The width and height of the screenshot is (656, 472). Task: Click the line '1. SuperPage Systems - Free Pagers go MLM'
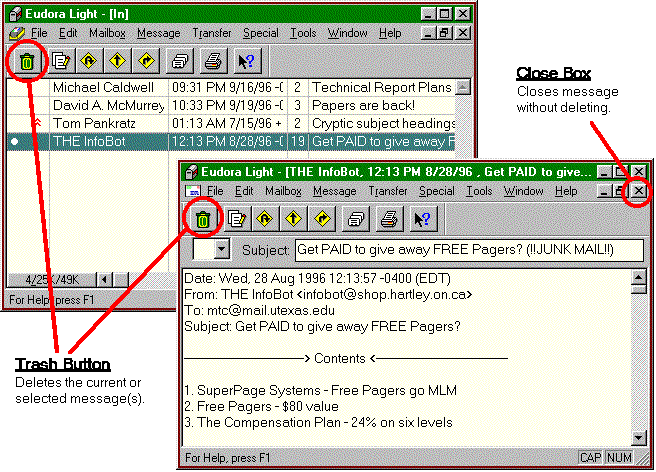point(320,390)
